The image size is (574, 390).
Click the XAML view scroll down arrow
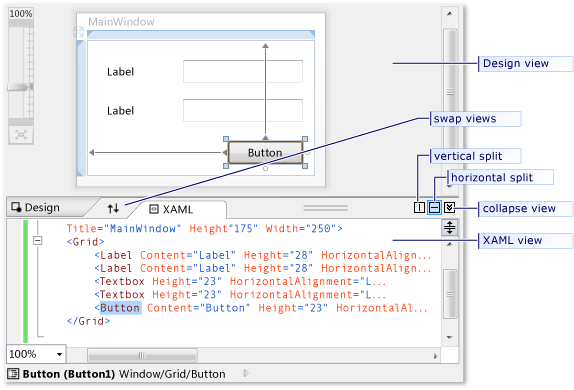(450, 337)
